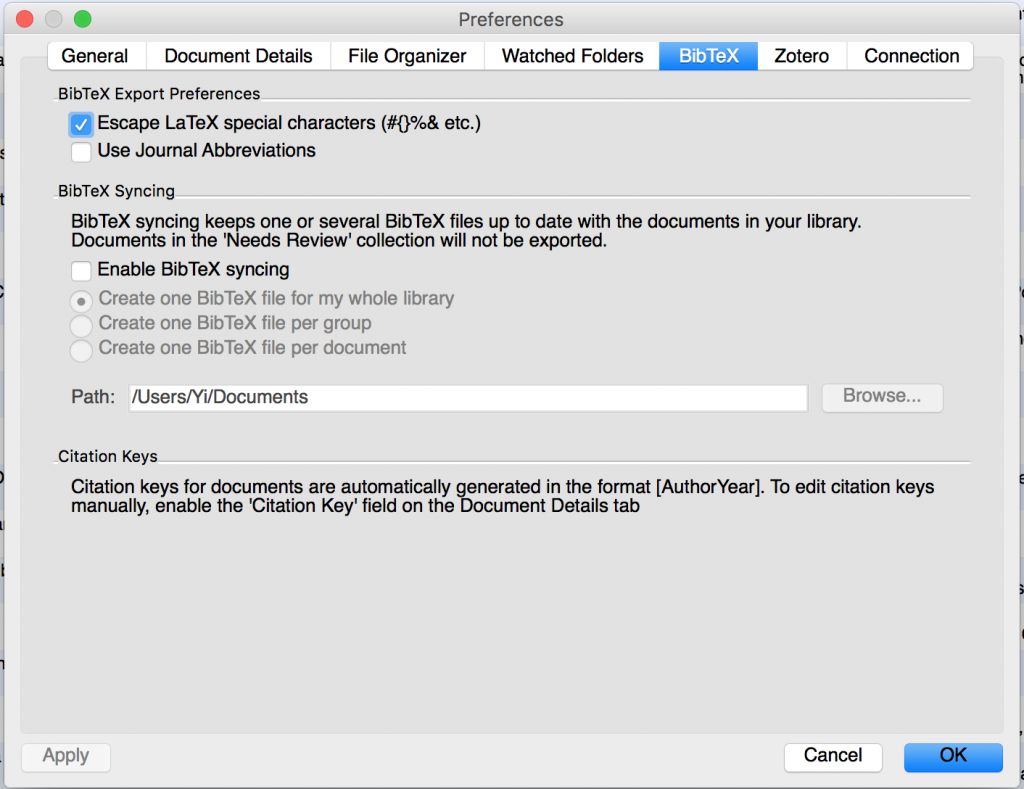Viewport: 1024px width, 789px height.
Task: Switch to the Connection tab
Action: (911, 56)
